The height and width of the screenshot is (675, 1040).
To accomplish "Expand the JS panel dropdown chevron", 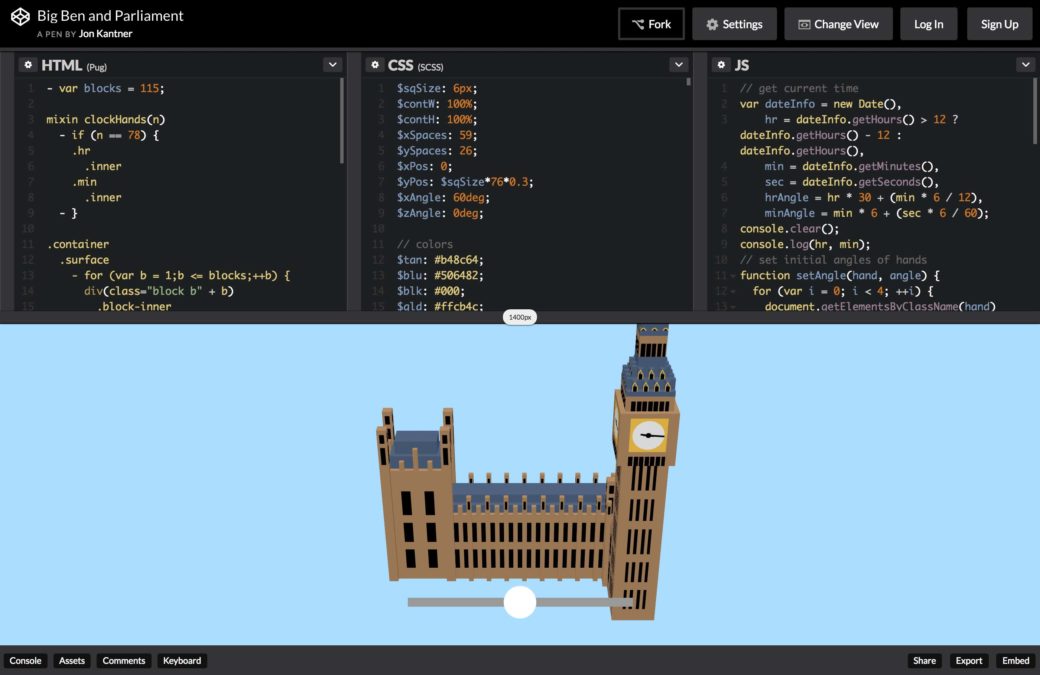I will 1025,64.
